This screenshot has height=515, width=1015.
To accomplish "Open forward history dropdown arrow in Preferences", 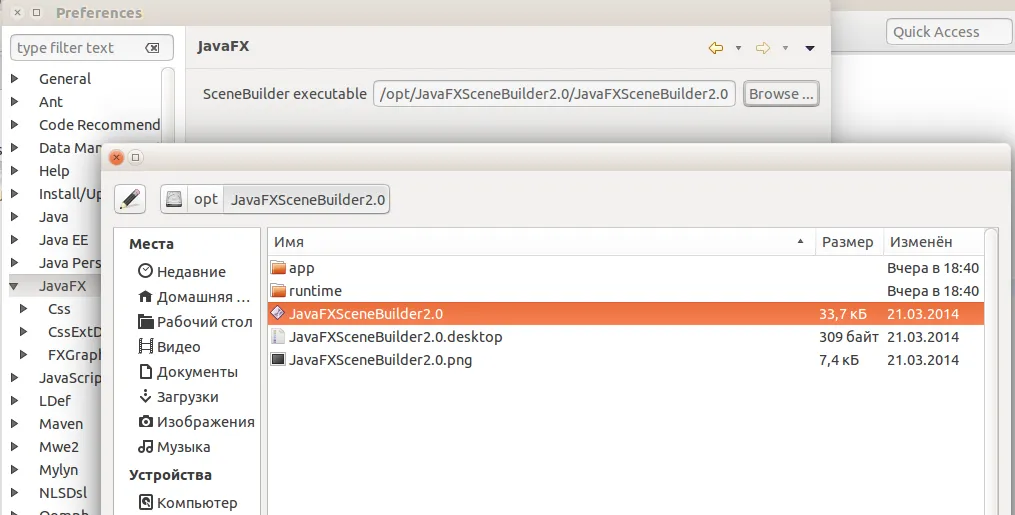I will 785,48.
